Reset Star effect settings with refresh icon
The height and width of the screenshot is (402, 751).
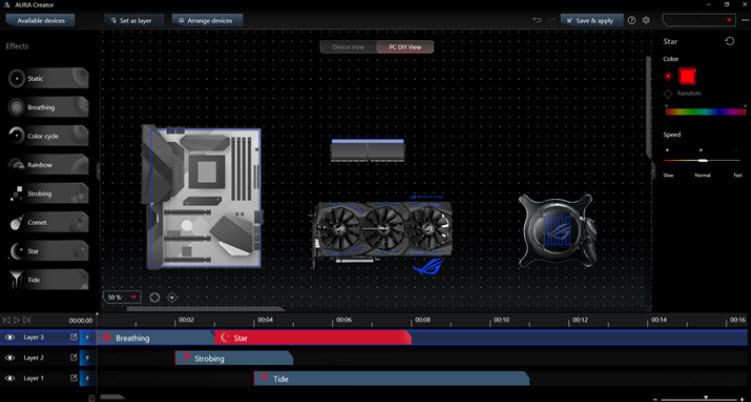tap(729, 41)
